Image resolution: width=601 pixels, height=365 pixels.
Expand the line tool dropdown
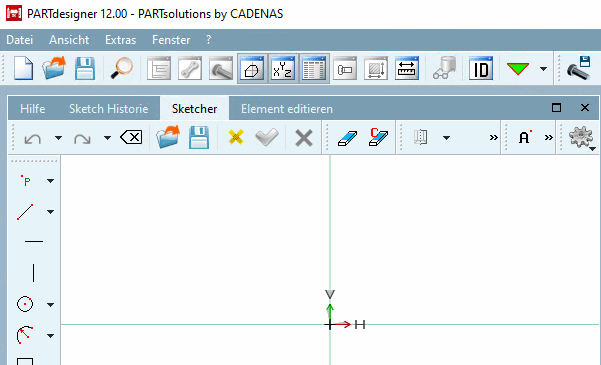[x=51, y=212]
